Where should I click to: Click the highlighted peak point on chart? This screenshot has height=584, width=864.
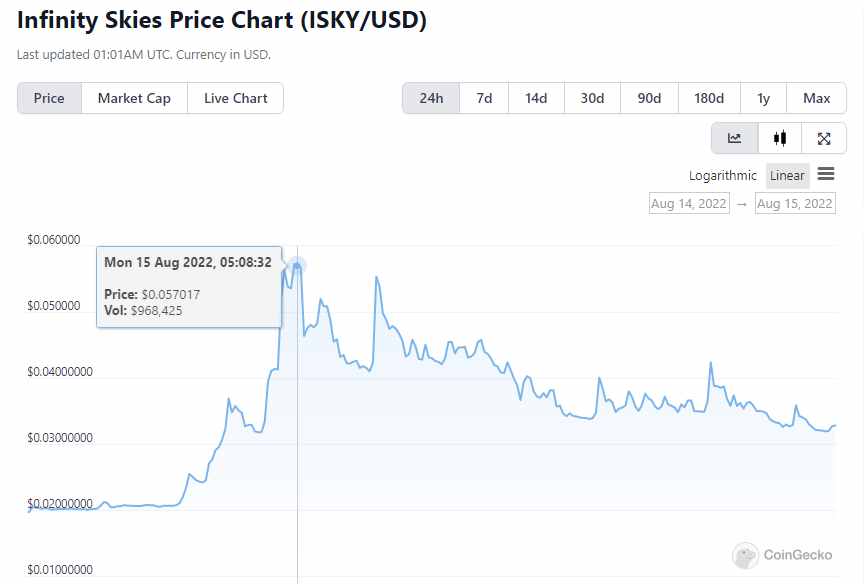coord(297,265)
